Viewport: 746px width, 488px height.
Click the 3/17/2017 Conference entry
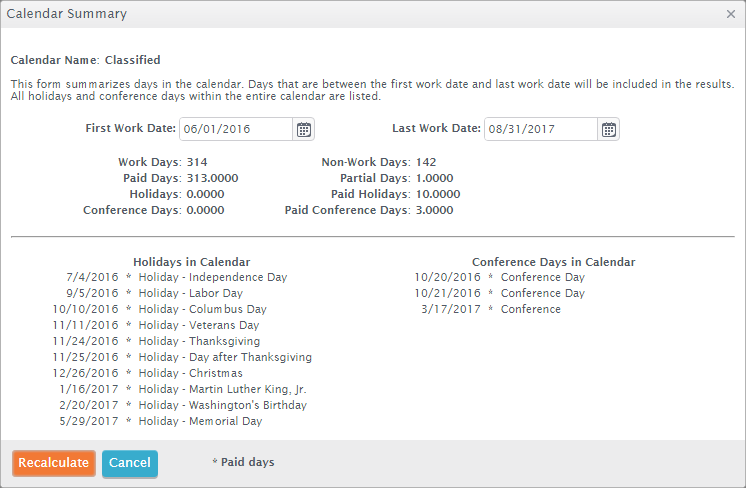pyautogui.click(x=491, y=309)
